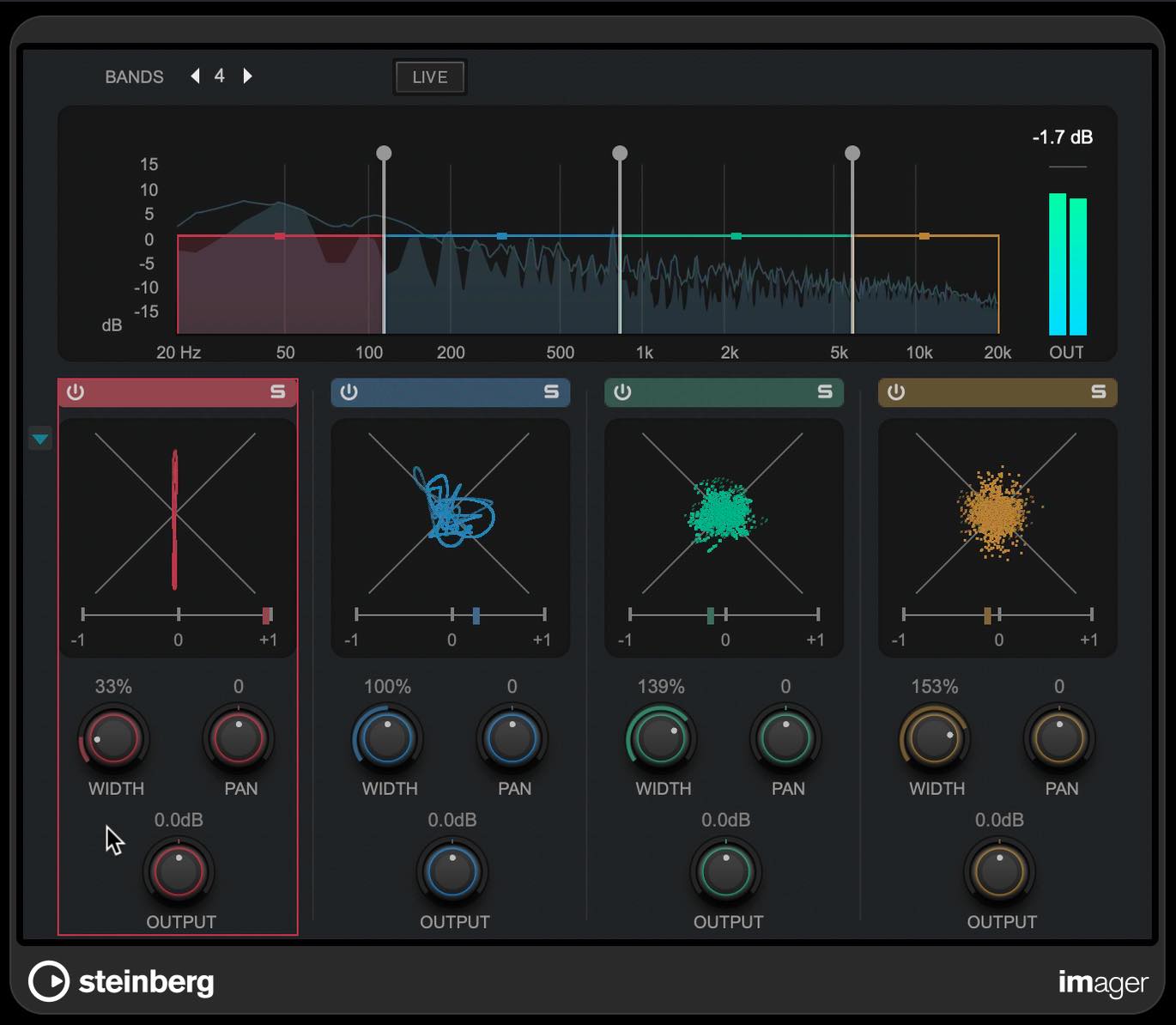The image size is (1176, 1025).
Task: Enable the LIVE mode button
Action: (x=430, y=77)
